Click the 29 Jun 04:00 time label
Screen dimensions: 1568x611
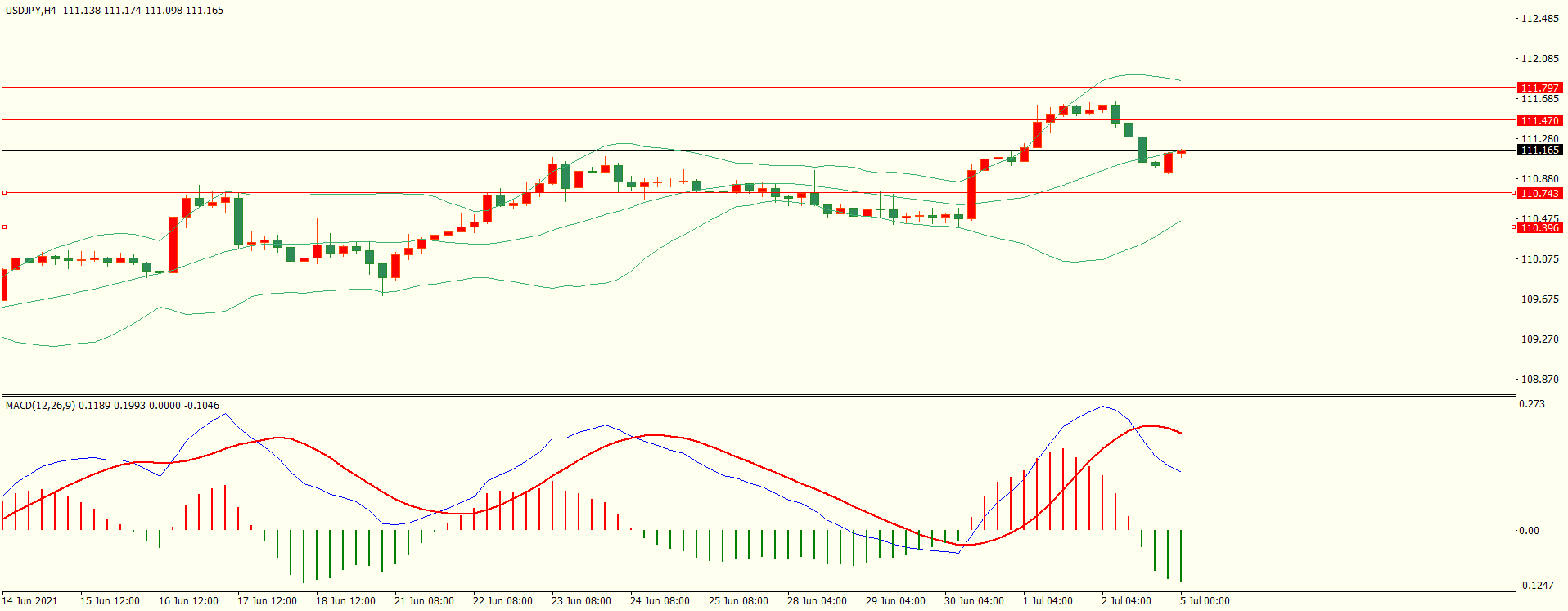pyautogui.click(x=895, y=601)
